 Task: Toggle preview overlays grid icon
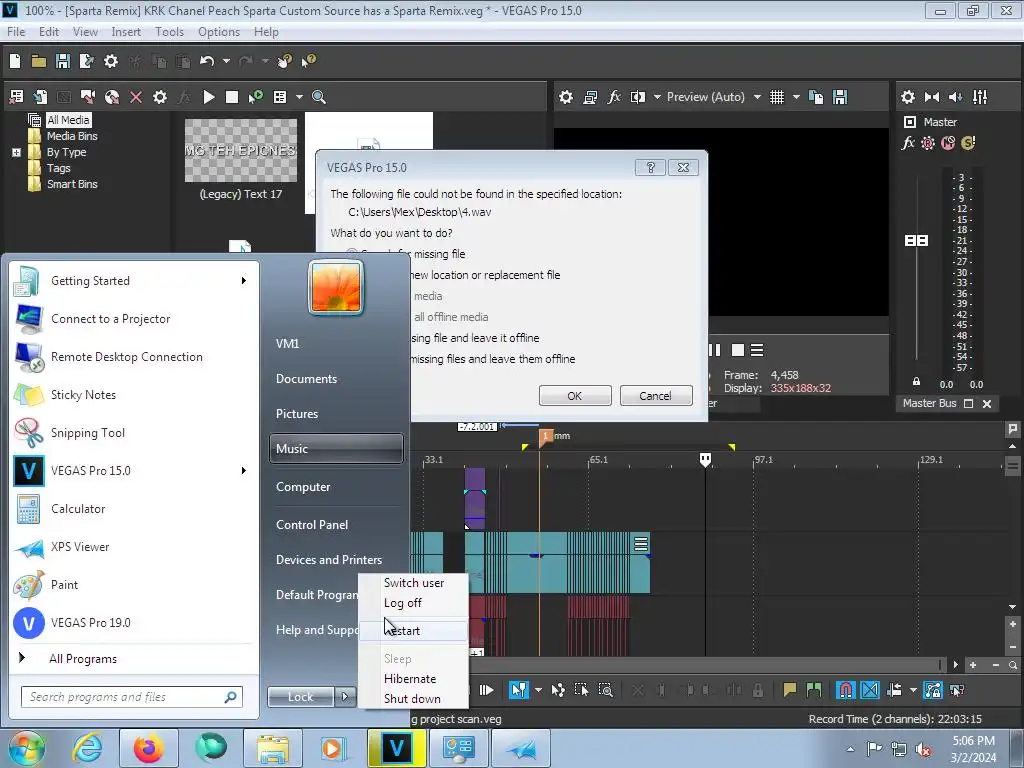[x=776, y=97]
